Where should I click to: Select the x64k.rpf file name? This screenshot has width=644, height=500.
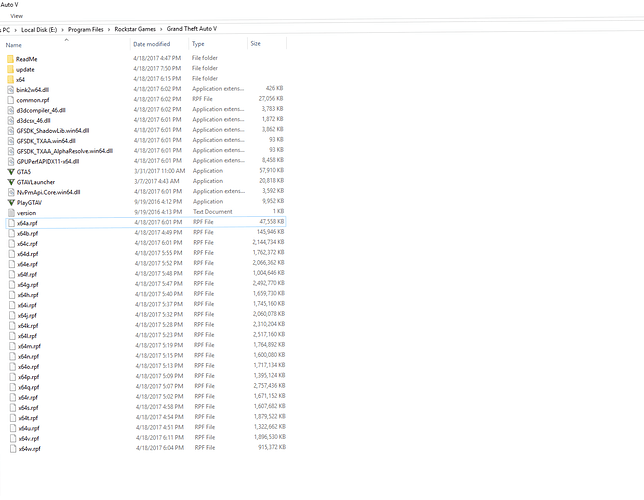click(28, 326)
